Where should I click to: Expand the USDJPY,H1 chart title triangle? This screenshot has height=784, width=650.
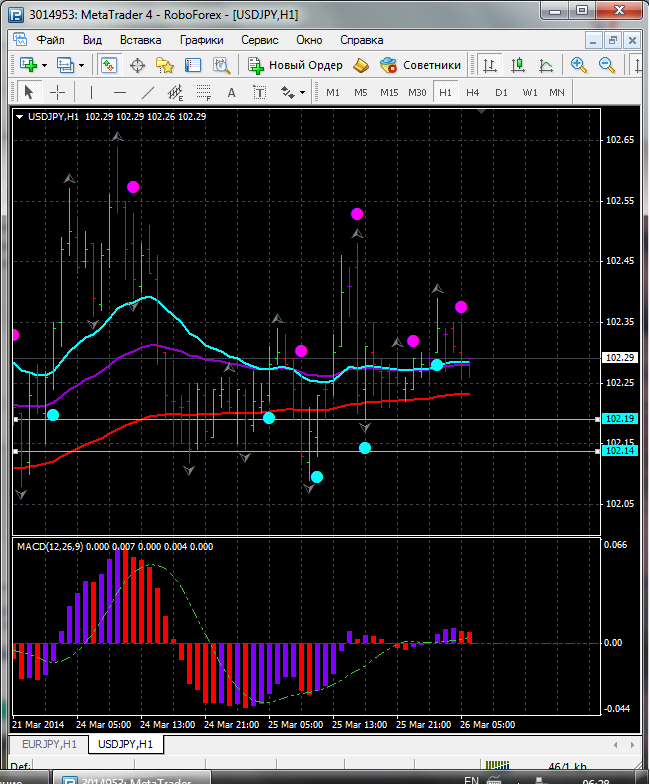tap(21, 117)
